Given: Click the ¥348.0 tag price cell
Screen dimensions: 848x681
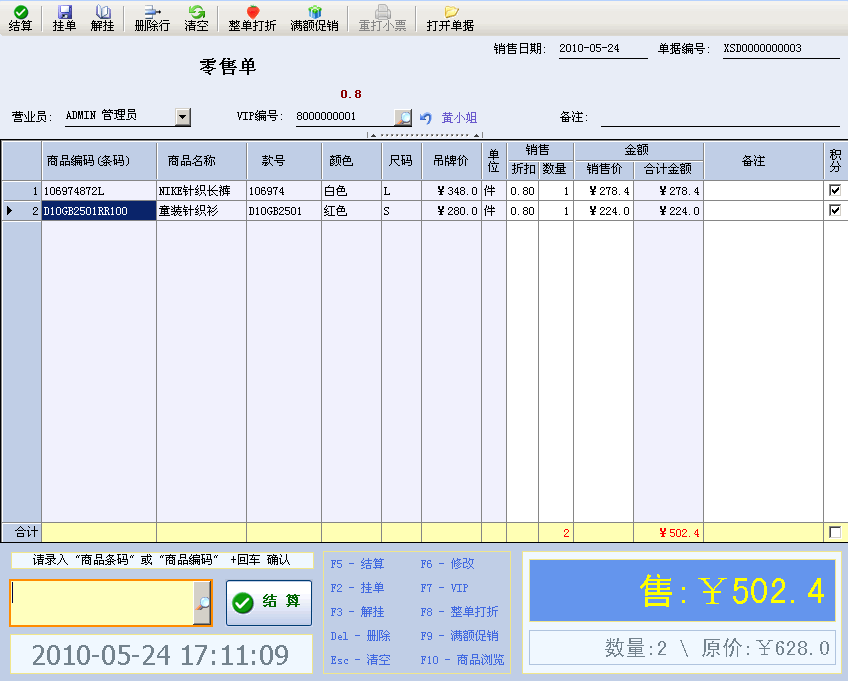Looking at the screenshot, I should pos(452,191).
